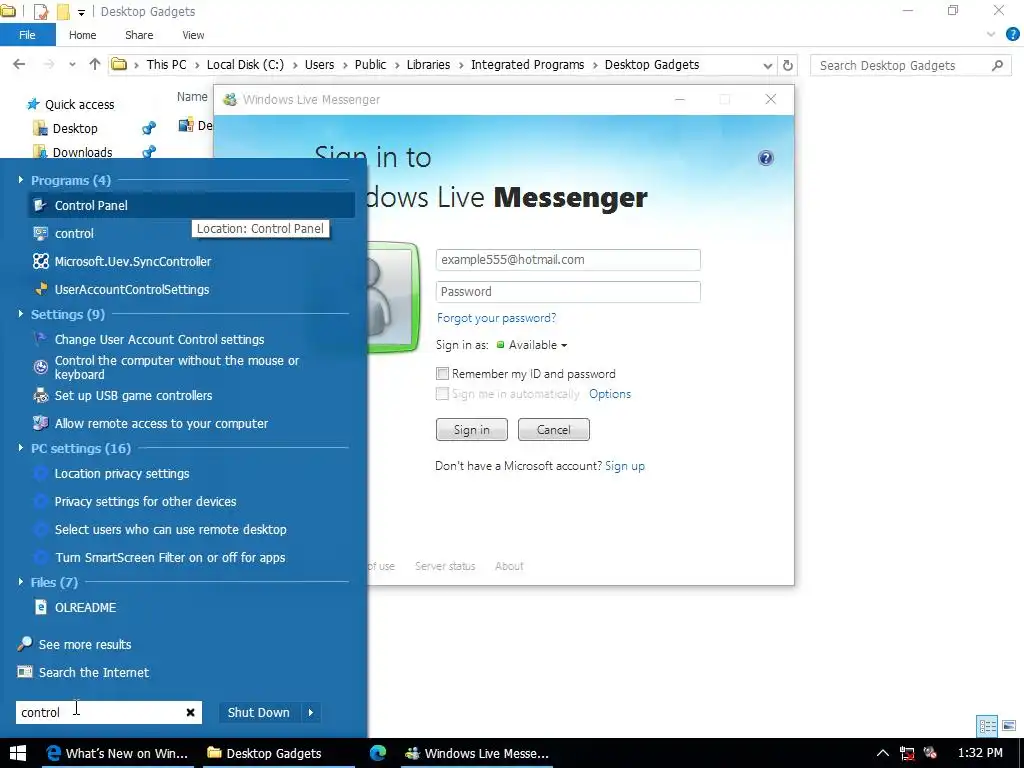Viewport: 1024px width, 768px height.
Task: Refresh the Explorer address bar
Action: [x=788, y=65]
